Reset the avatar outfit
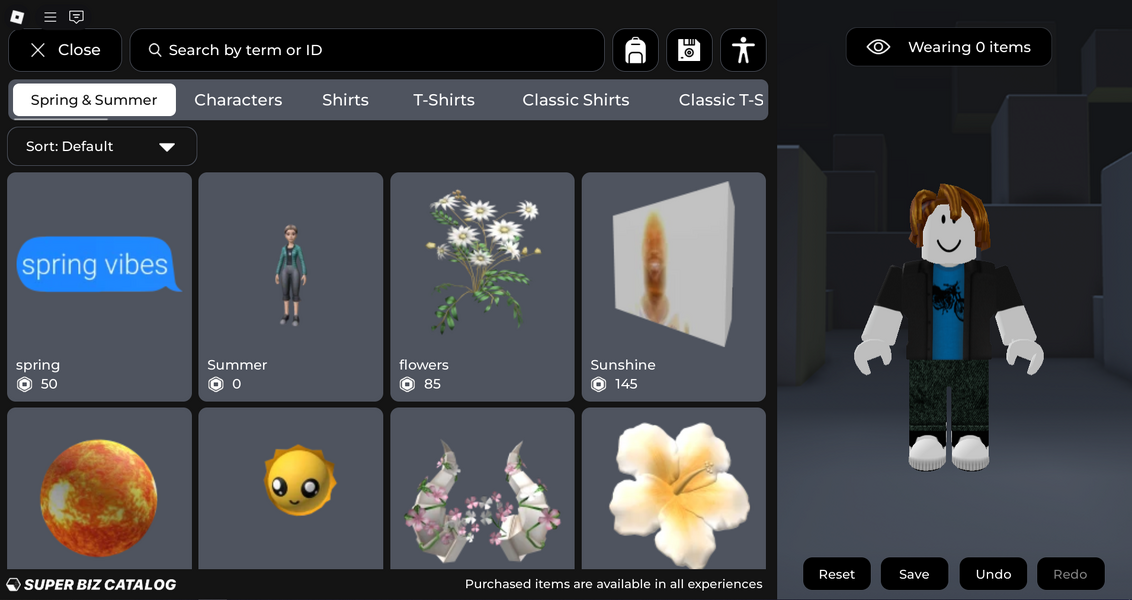 (x=837, y=574)
